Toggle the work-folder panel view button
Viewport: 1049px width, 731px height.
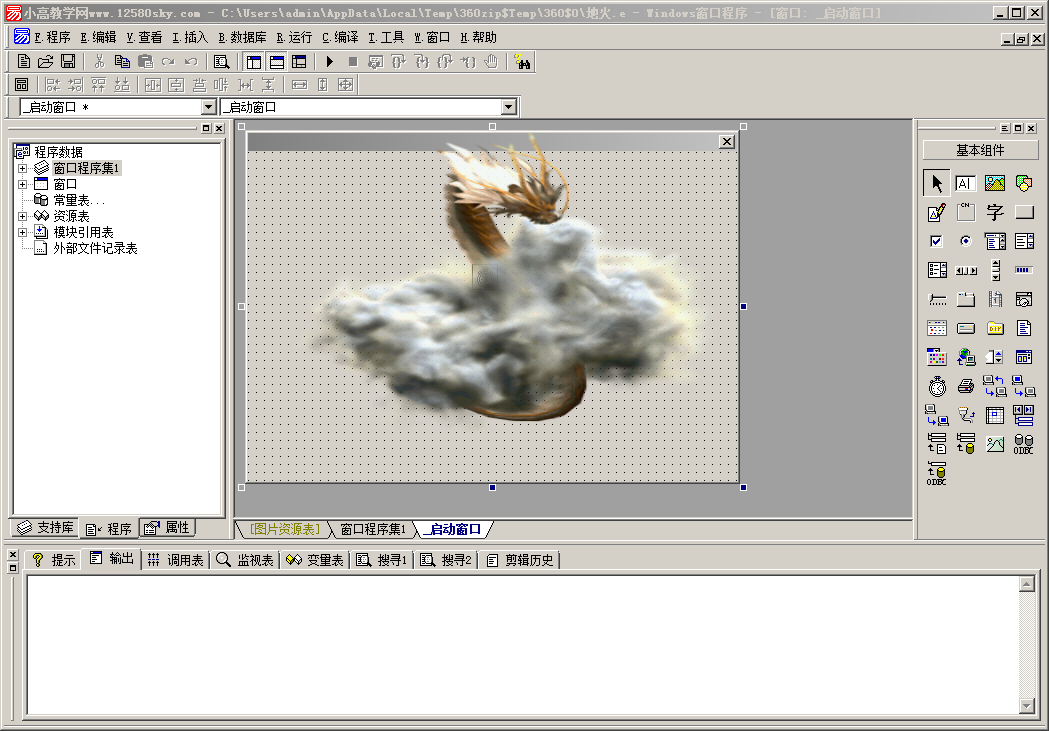pos(254,62)
